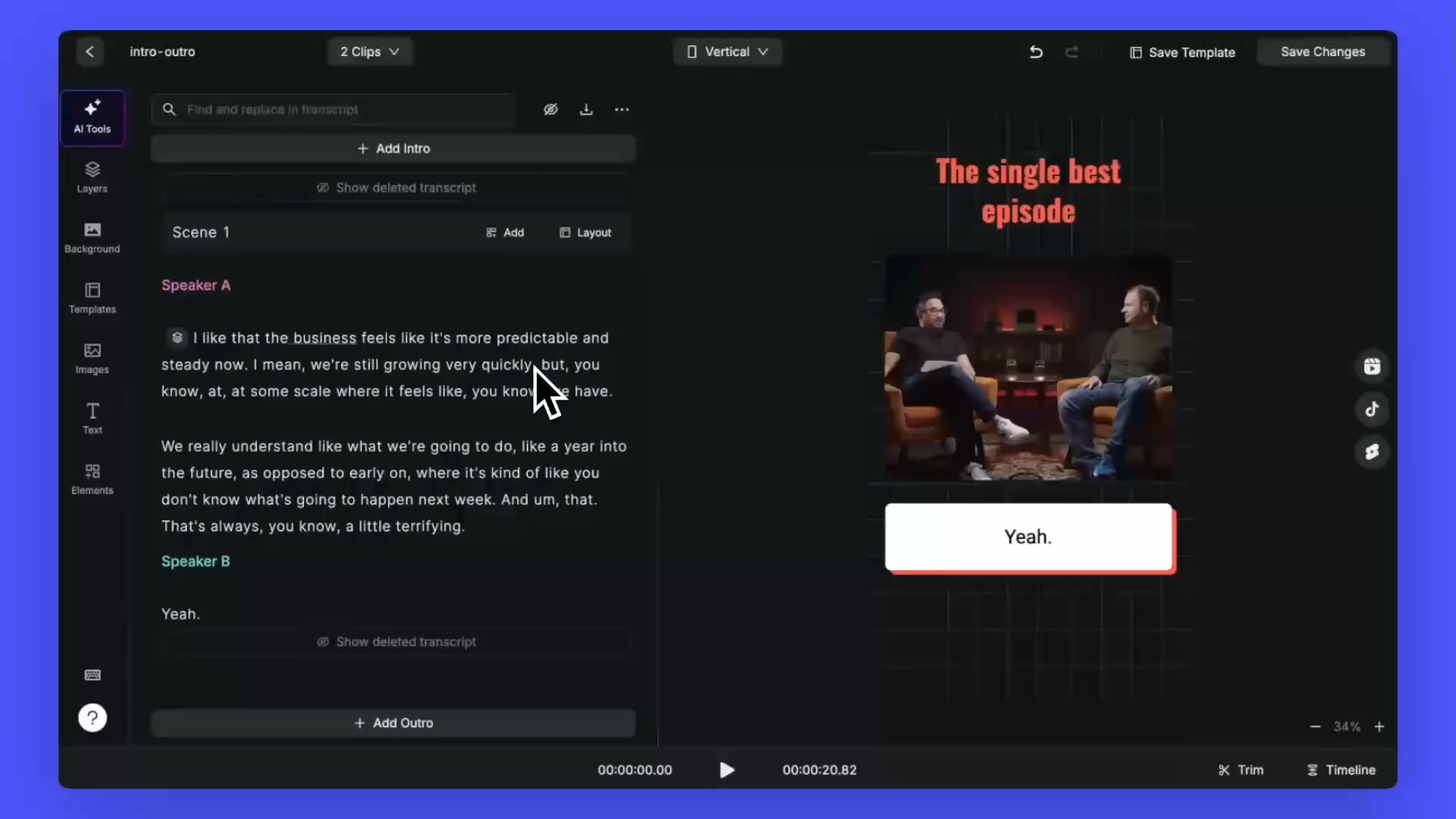The image size is (1456, 819).
Task: Show deleted transcript below Yeah line
Action: click(x=396, y=642)
